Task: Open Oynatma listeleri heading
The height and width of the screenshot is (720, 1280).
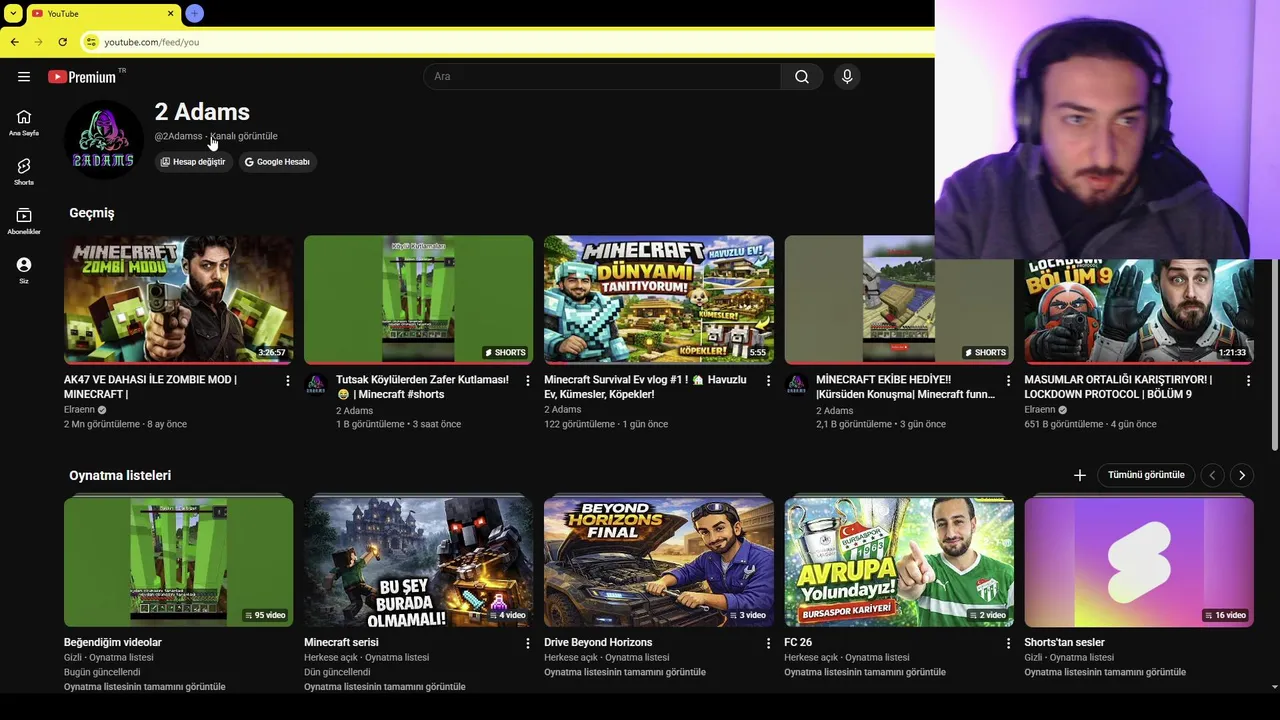Action: [x=120, y=475]
